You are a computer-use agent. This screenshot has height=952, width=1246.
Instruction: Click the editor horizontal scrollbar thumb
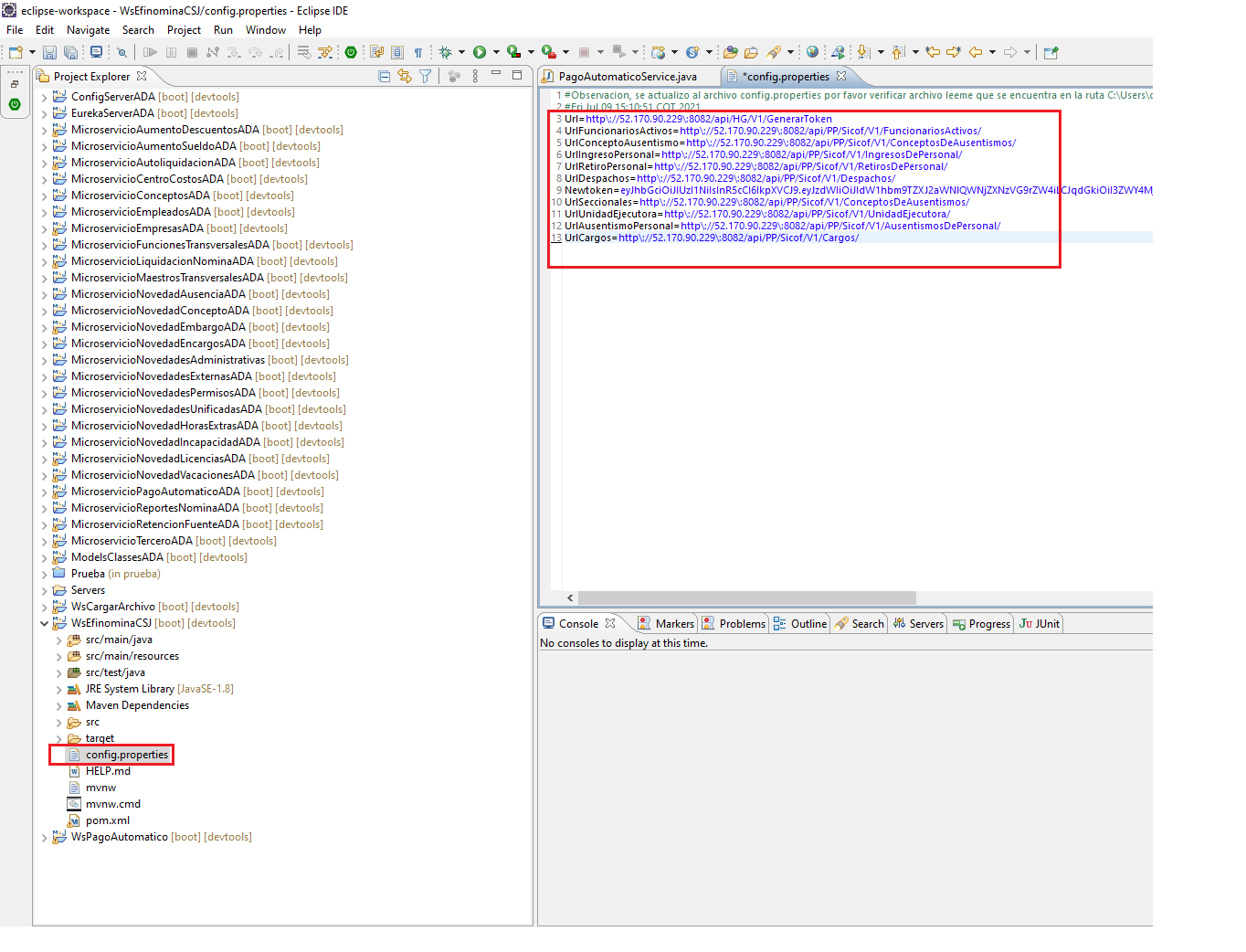(x=745, y=598)
